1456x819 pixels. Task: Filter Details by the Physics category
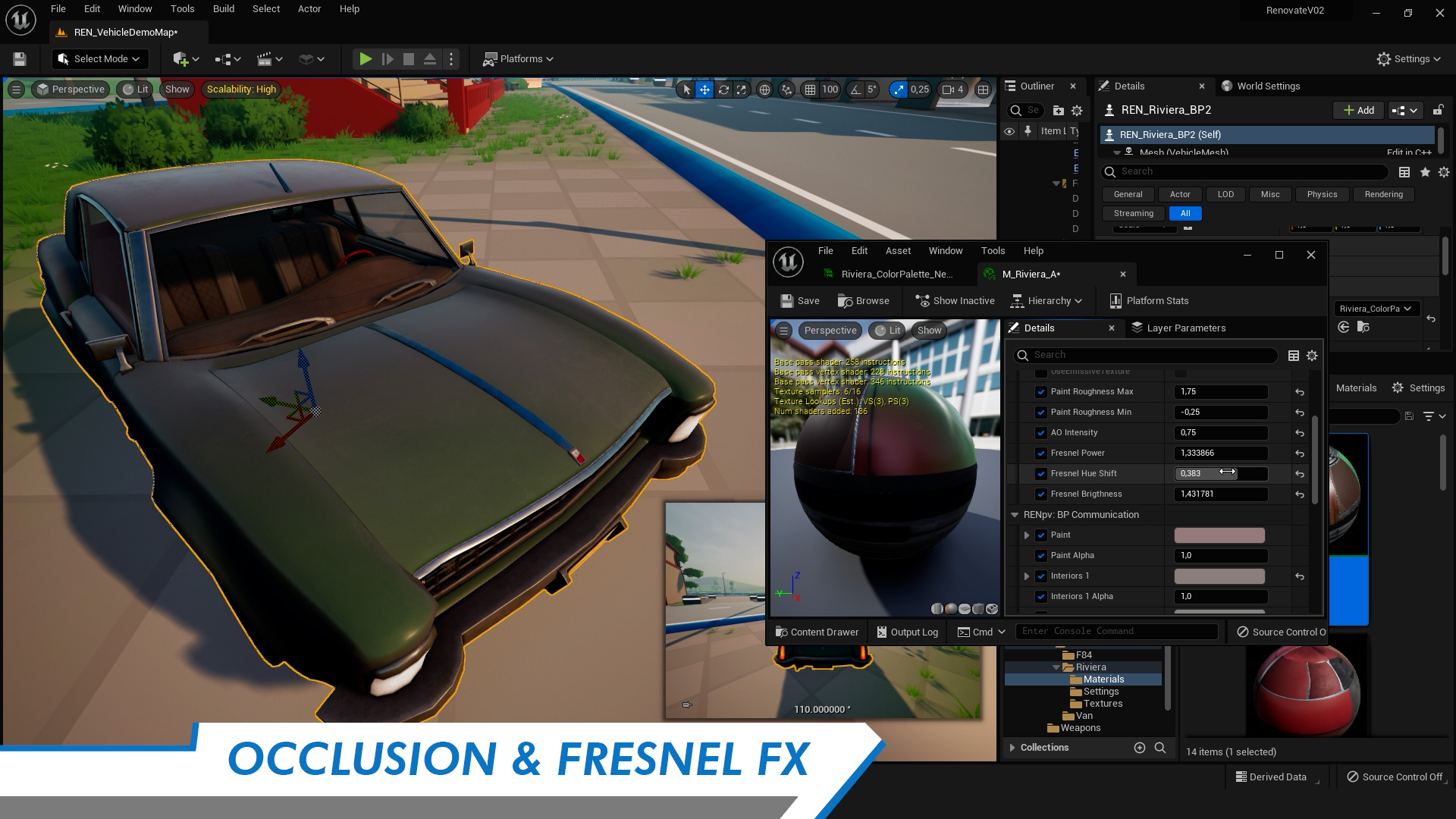pyautogui.click(x=1322, y=194)
